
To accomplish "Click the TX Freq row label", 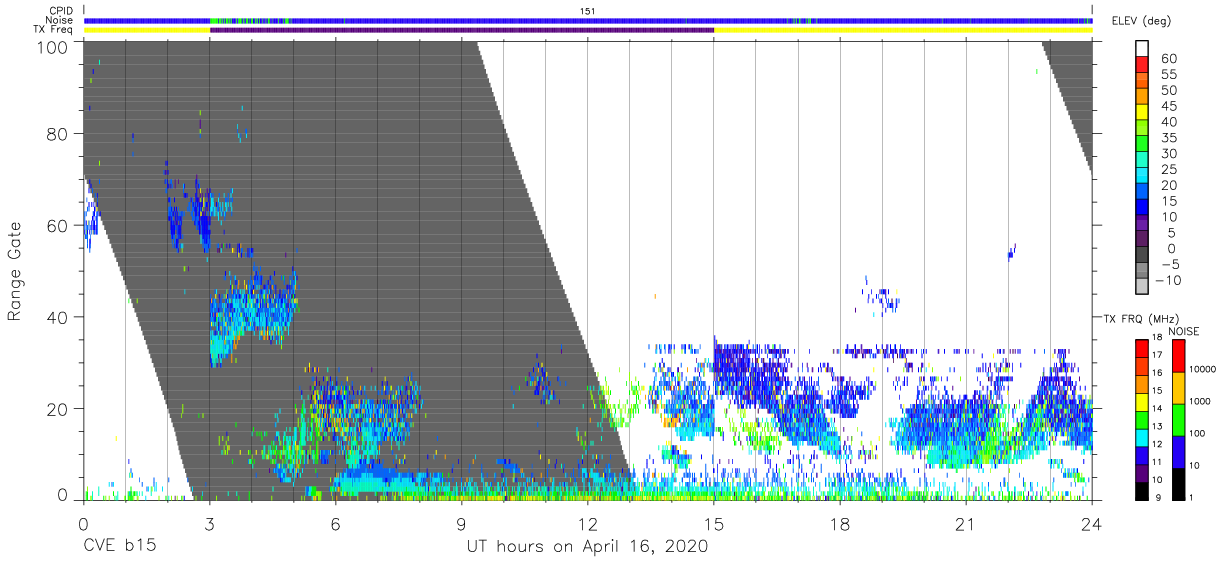I will point(53,30).
